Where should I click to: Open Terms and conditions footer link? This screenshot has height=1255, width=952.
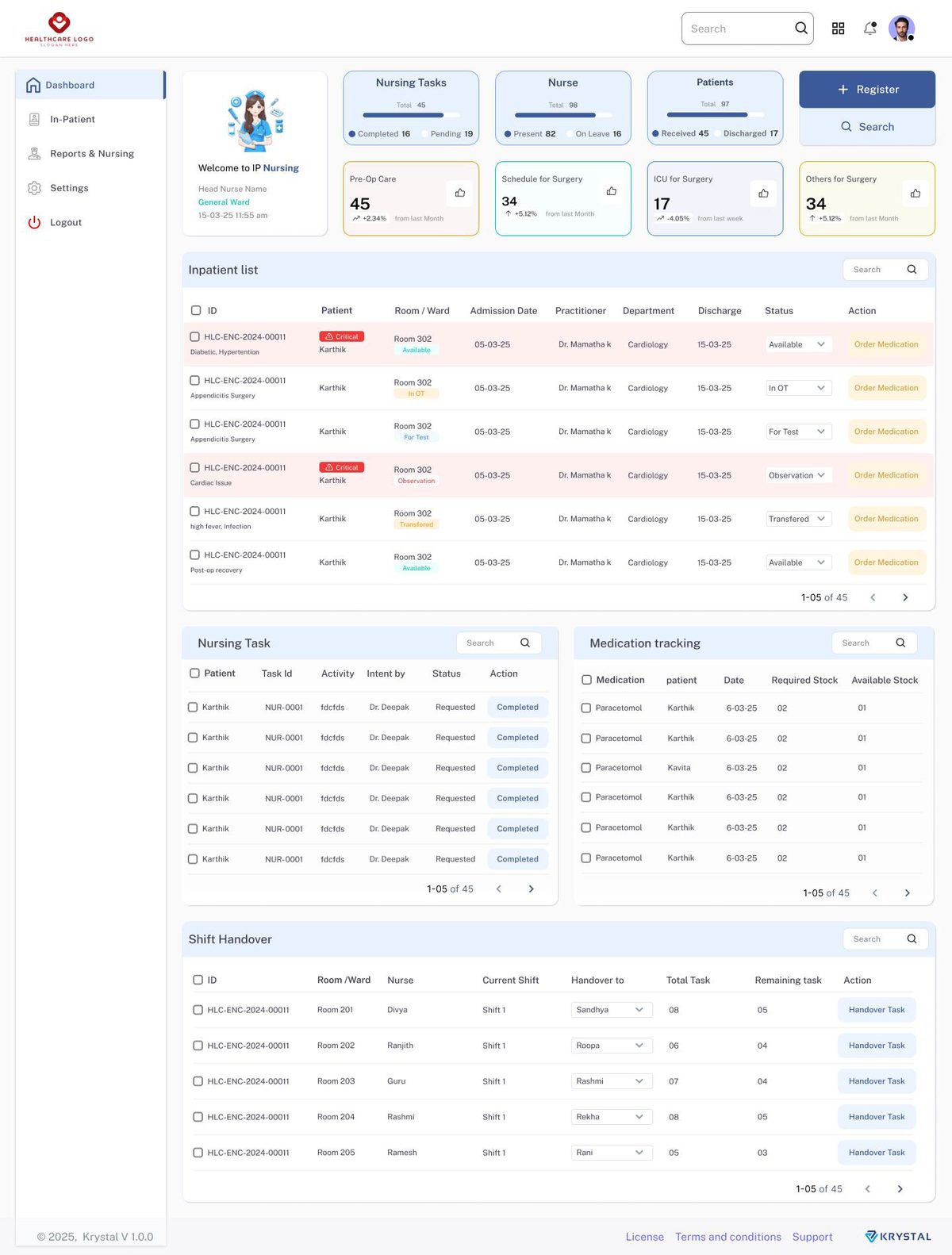pyautogui.click(x=728, y=1237)
